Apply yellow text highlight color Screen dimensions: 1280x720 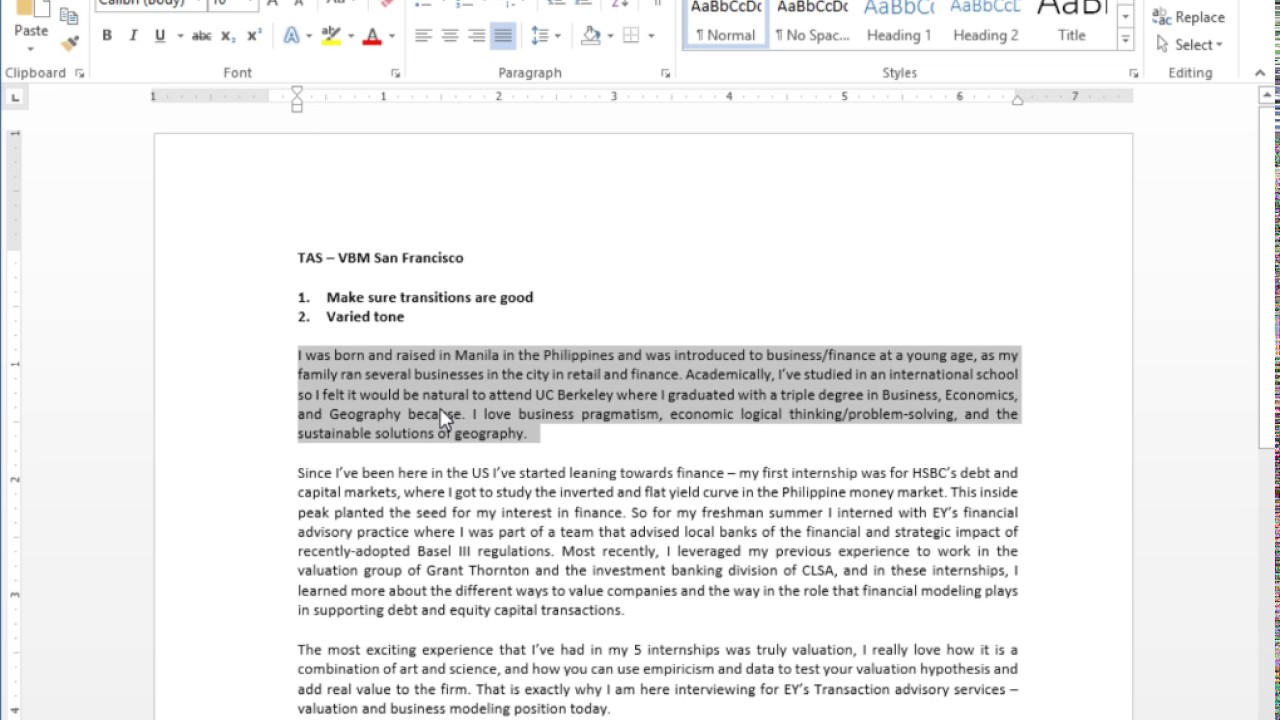point(331,36)
